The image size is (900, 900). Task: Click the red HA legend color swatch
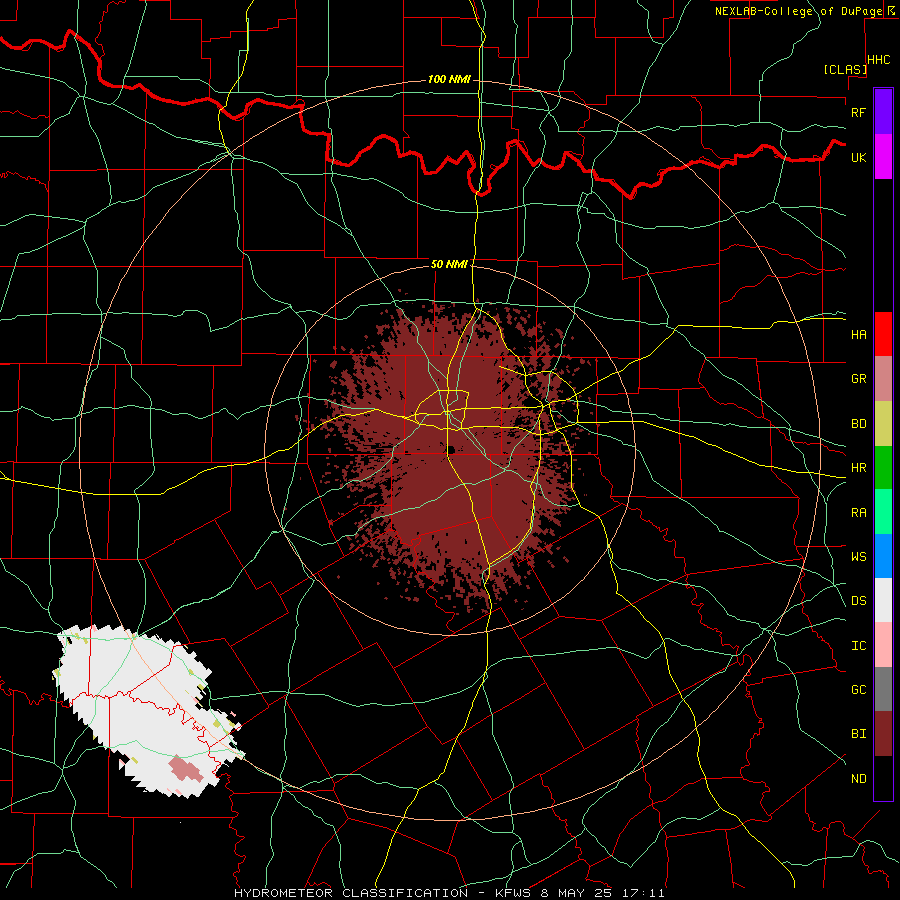[883, 334]
